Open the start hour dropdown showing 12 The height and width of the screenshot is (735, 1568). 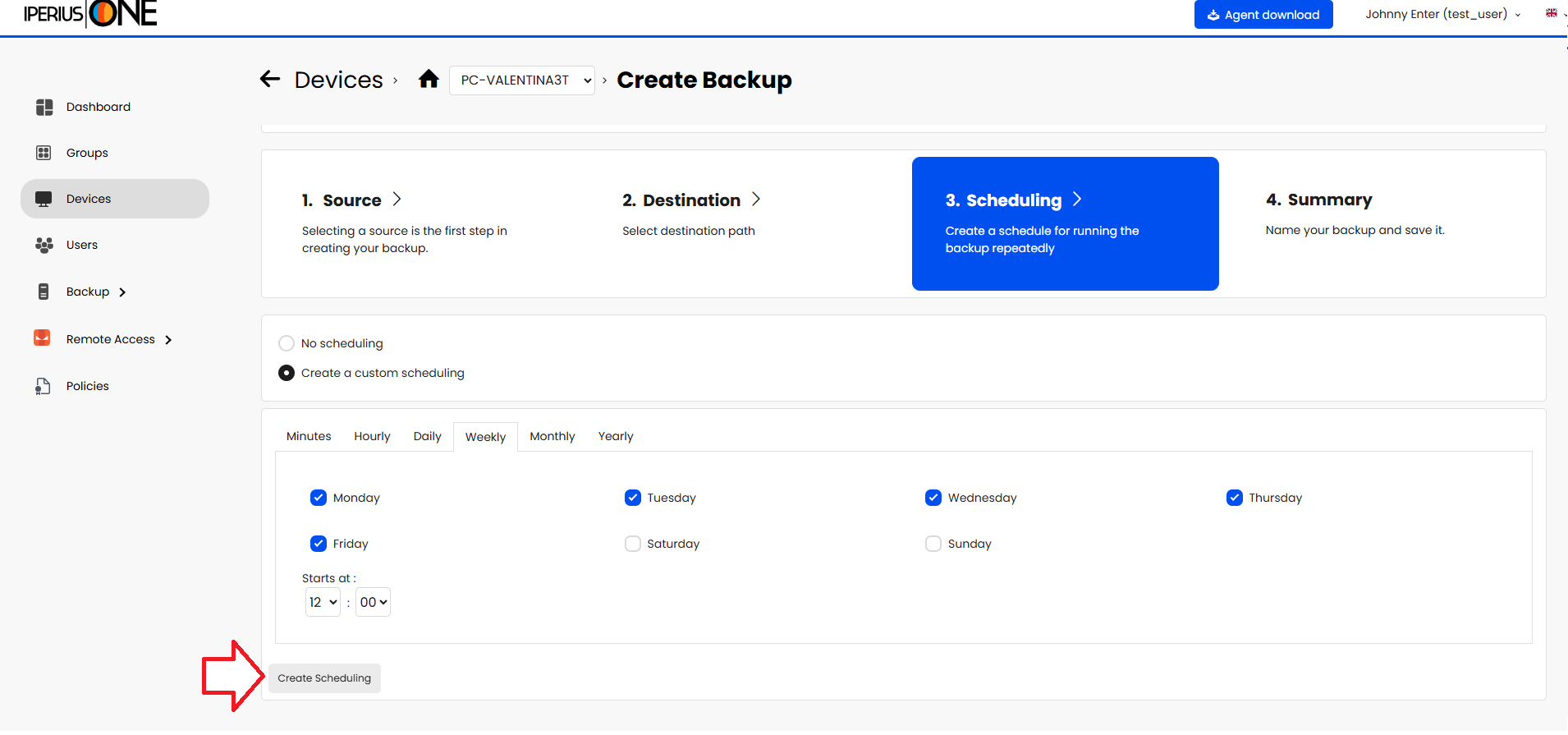323,602
